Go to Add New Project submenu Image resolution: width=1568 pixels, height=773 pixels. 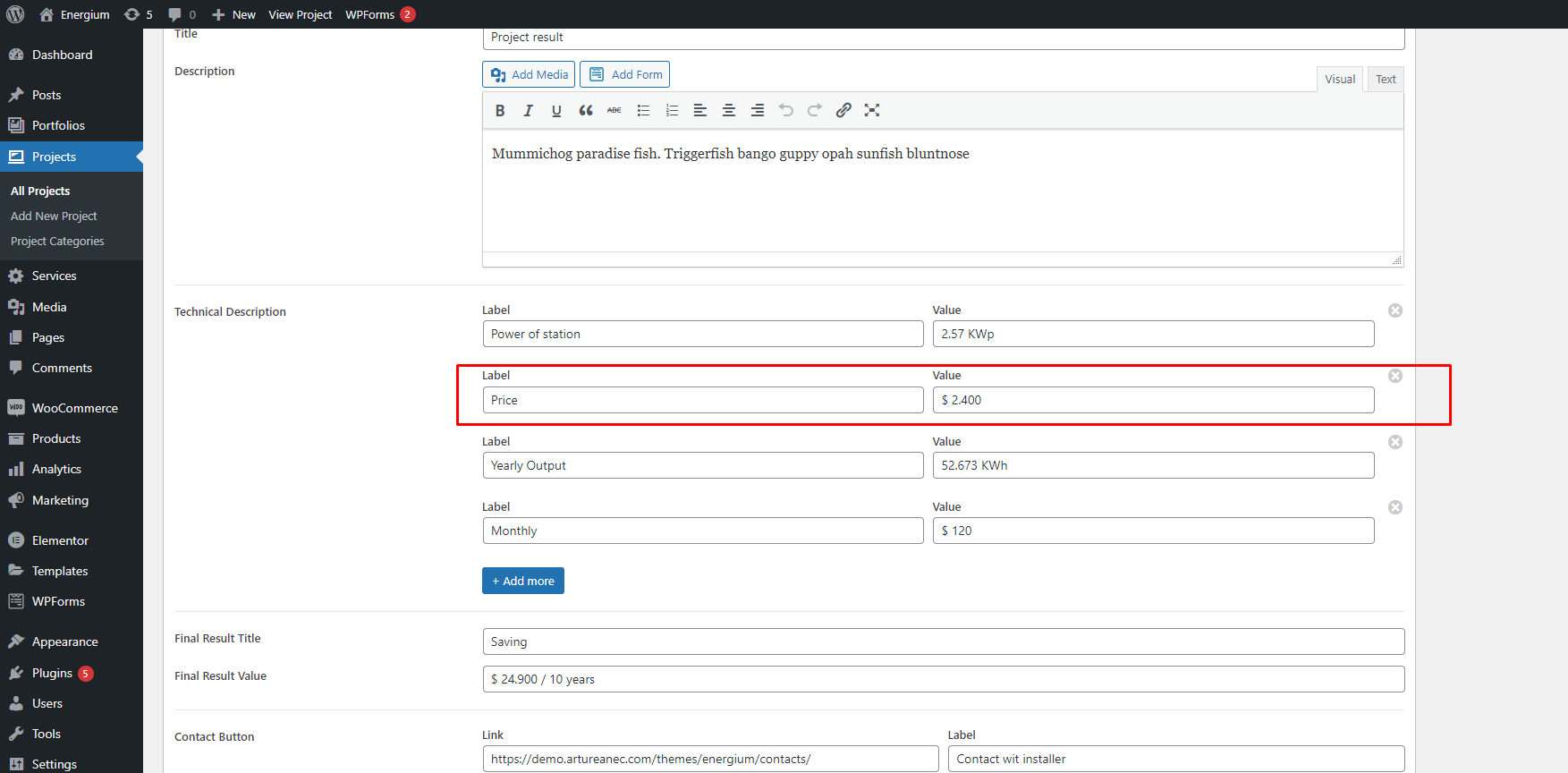pyautogui.click(x=54, y=216)
